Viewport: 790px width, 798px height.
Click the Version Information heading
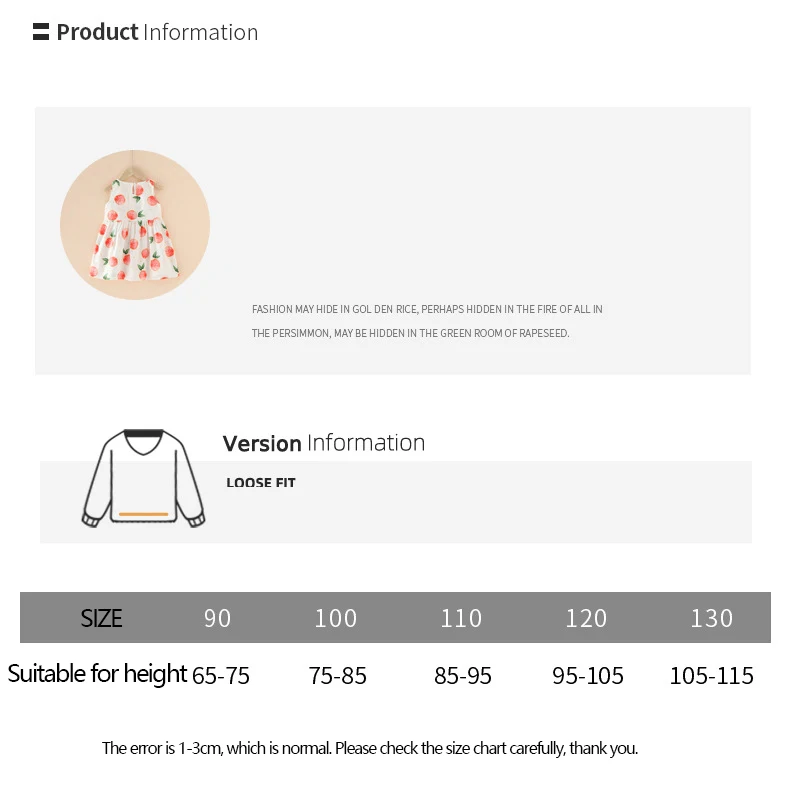[323, 443]
